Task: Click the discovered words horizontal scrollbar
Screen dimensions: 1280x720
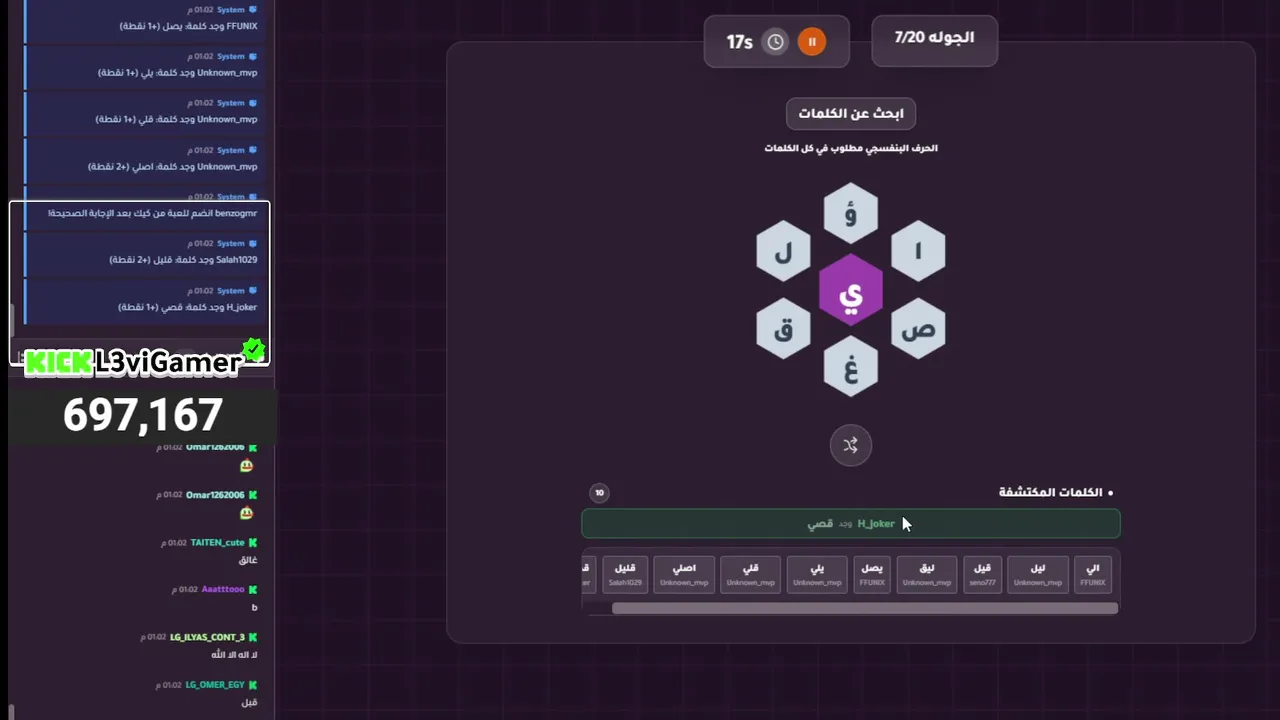Action: point(865,608)
